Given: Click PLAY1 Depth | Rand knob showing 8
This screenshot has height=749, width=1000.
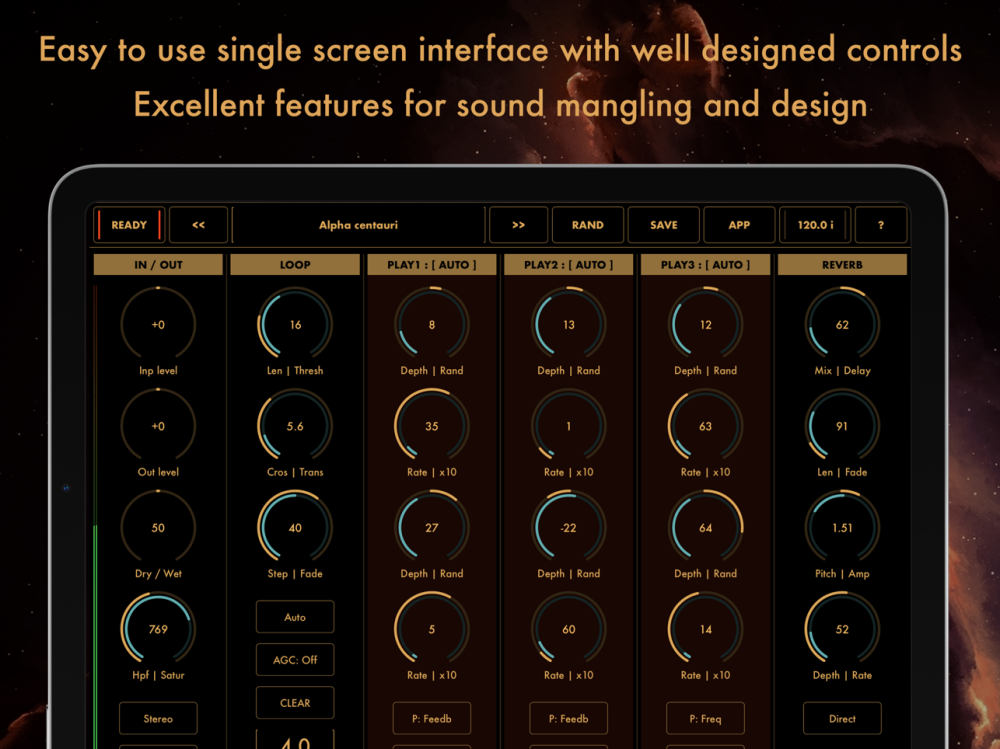Looking at the screenshot, I should click(432, 325).
